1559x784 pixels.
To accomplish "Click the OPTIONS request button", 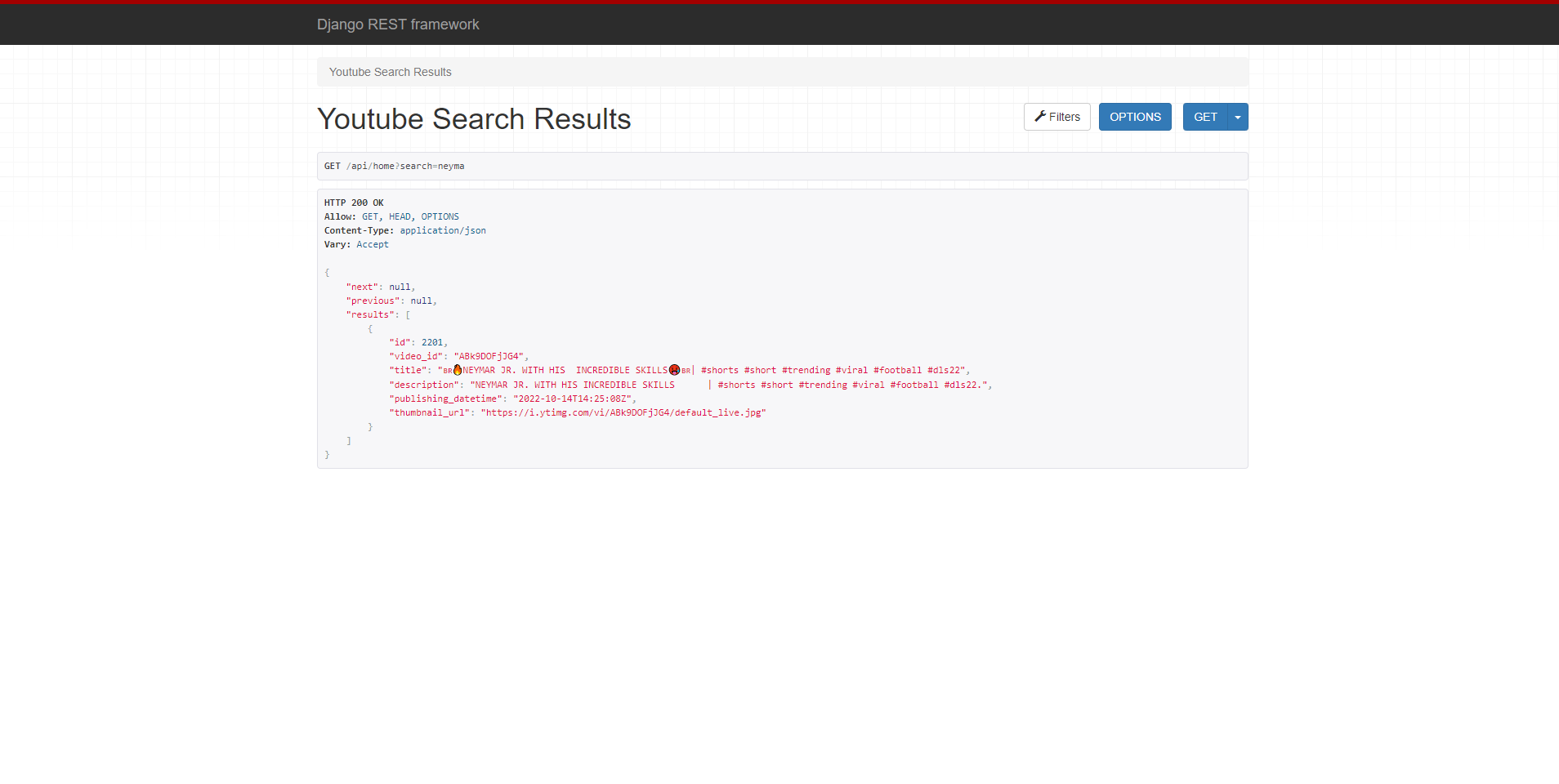I will [x=1134, y=117].
